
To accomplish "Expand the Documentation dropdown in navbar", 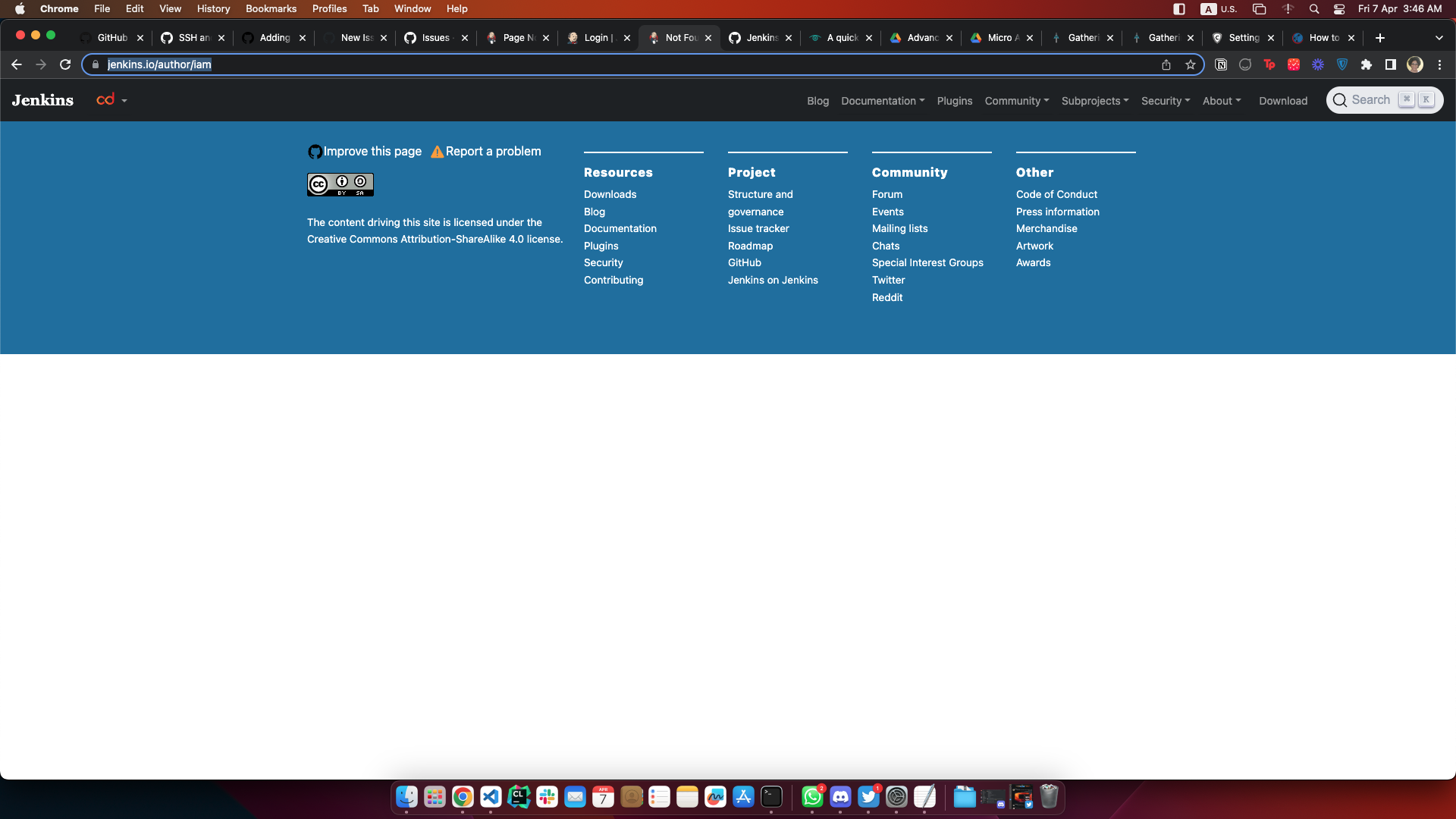I will coord(882,101).
